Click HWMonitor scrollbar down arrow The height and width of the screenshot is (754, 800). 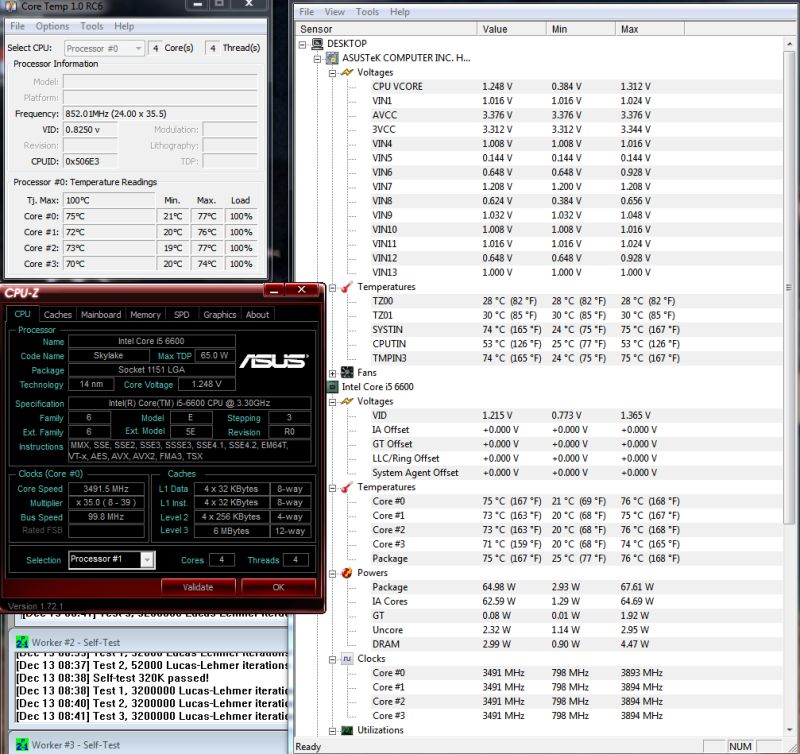[x=789, y=730]
